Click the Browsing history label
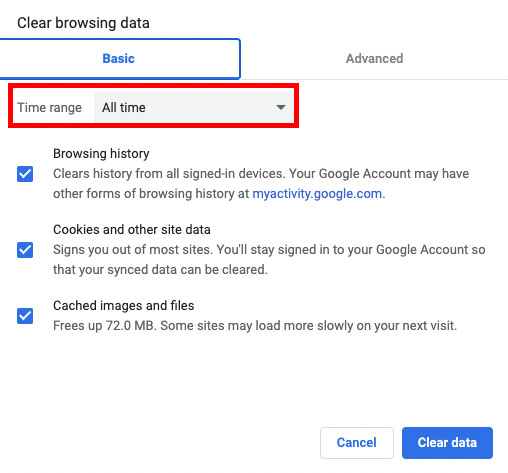 pyautogui.click(x=101, y=154)
